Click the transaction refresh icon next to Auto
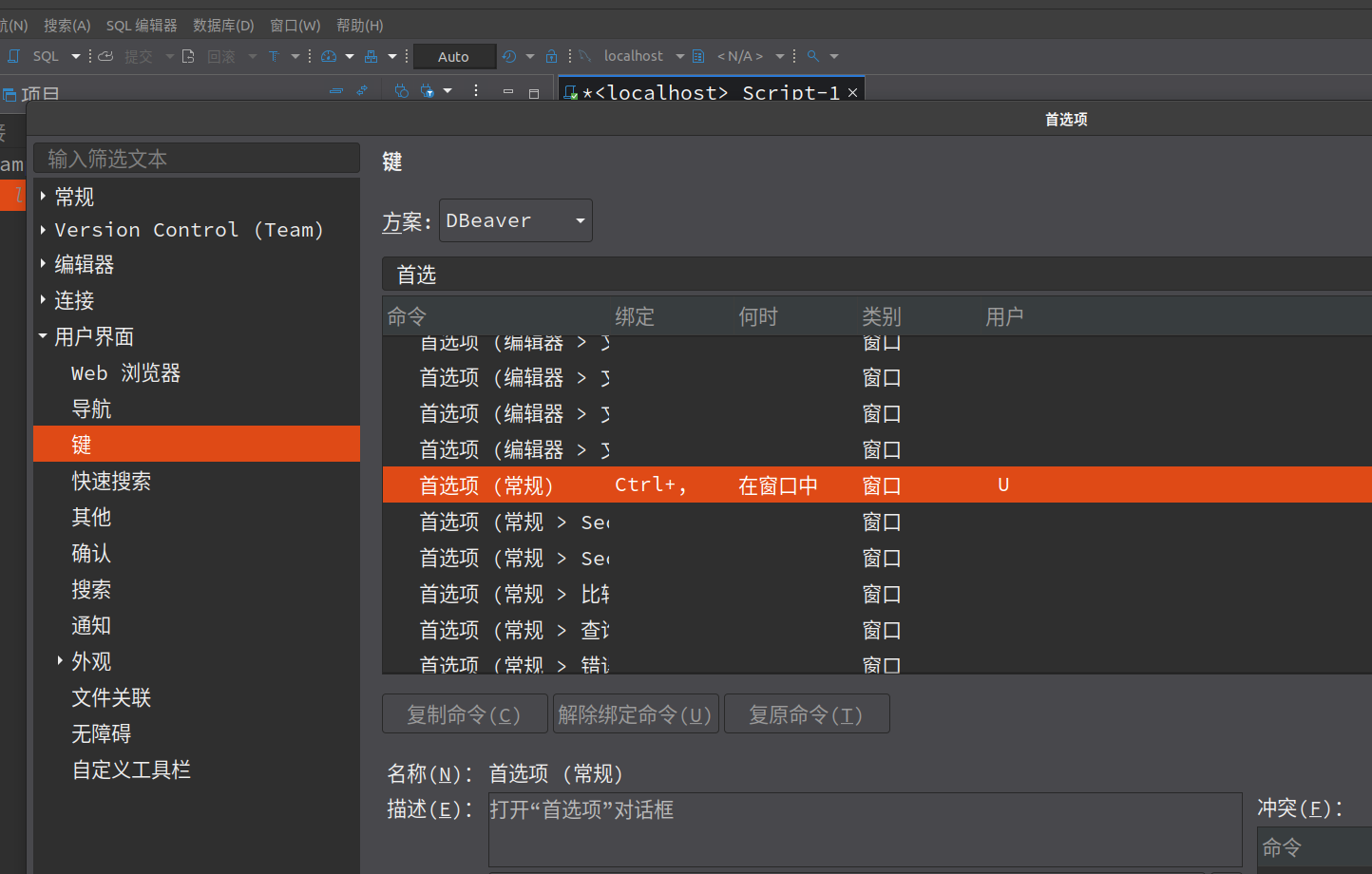The image size is (1372, 874). (x=509, y=56)
